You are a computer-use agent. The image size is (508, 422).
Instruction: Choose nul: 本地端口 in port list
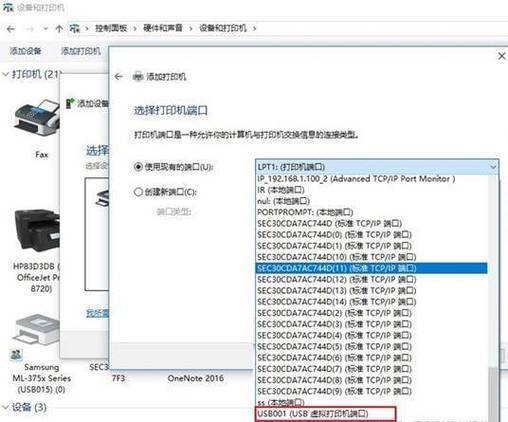(372, 201)
